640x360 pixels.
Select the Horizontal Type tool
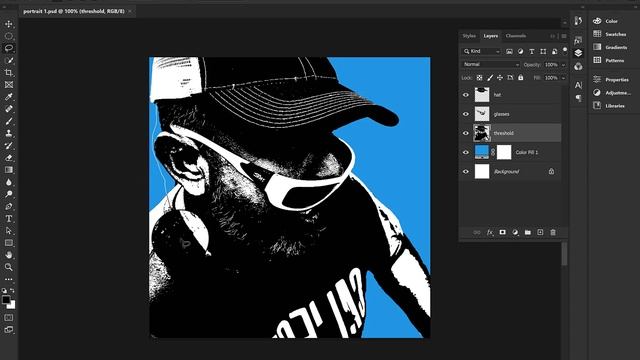click(9, 219)
